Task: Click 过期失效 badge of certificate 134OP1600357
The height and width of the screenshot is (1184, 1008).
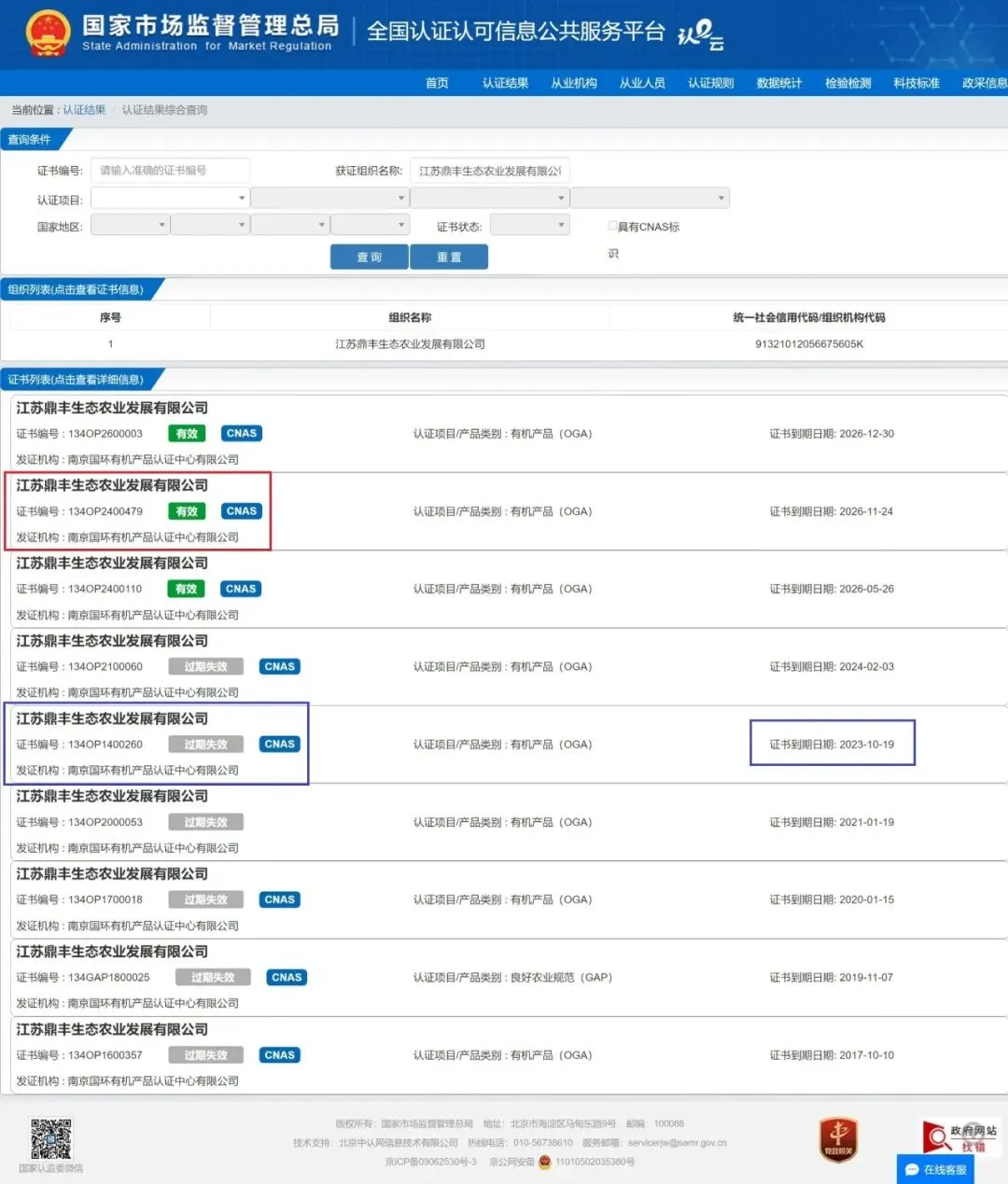Action: click(206, 1055)
